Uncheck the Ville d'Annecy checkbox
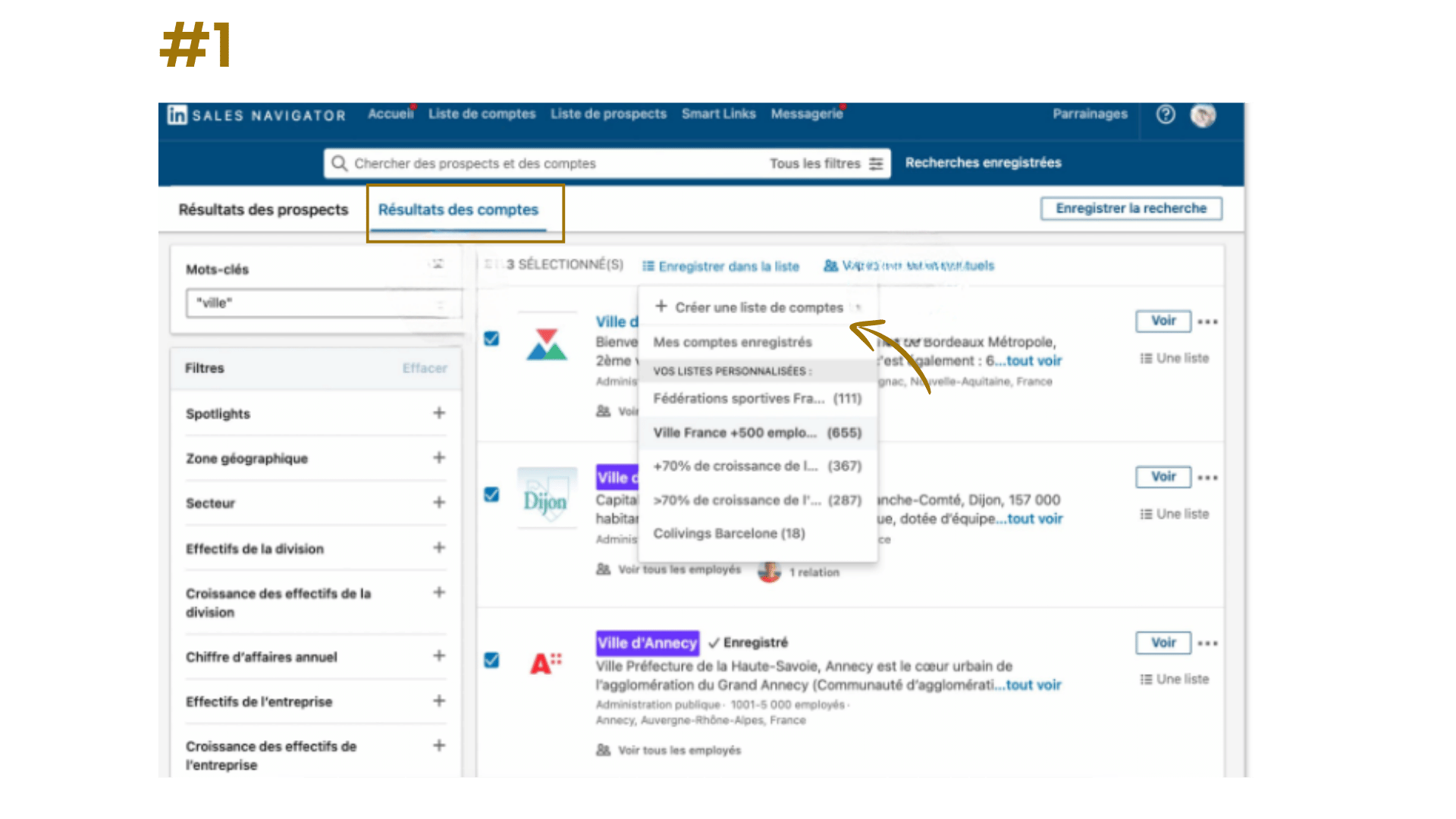This screenshot has height=819, width=1456. tap(491, 661)
